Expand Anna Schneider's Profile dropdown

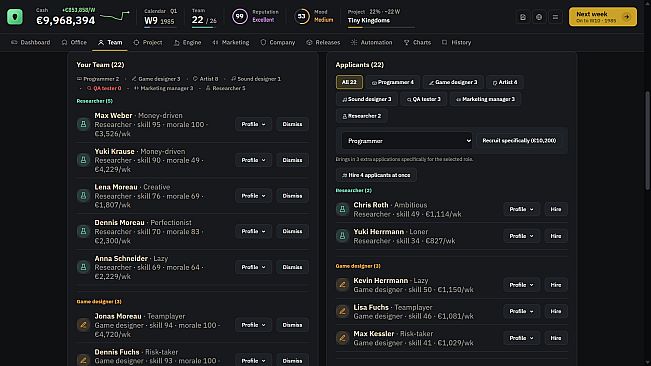coord(253,267)
